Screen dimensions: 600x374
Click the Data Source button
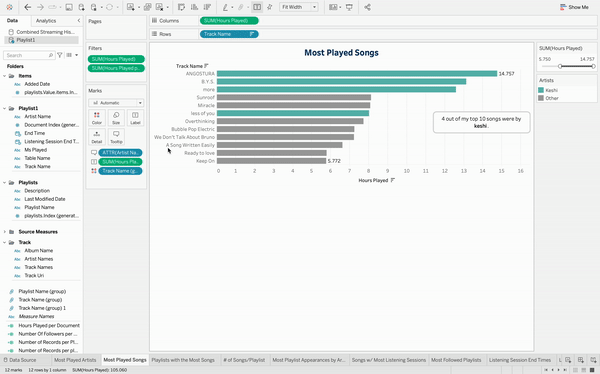20,360
